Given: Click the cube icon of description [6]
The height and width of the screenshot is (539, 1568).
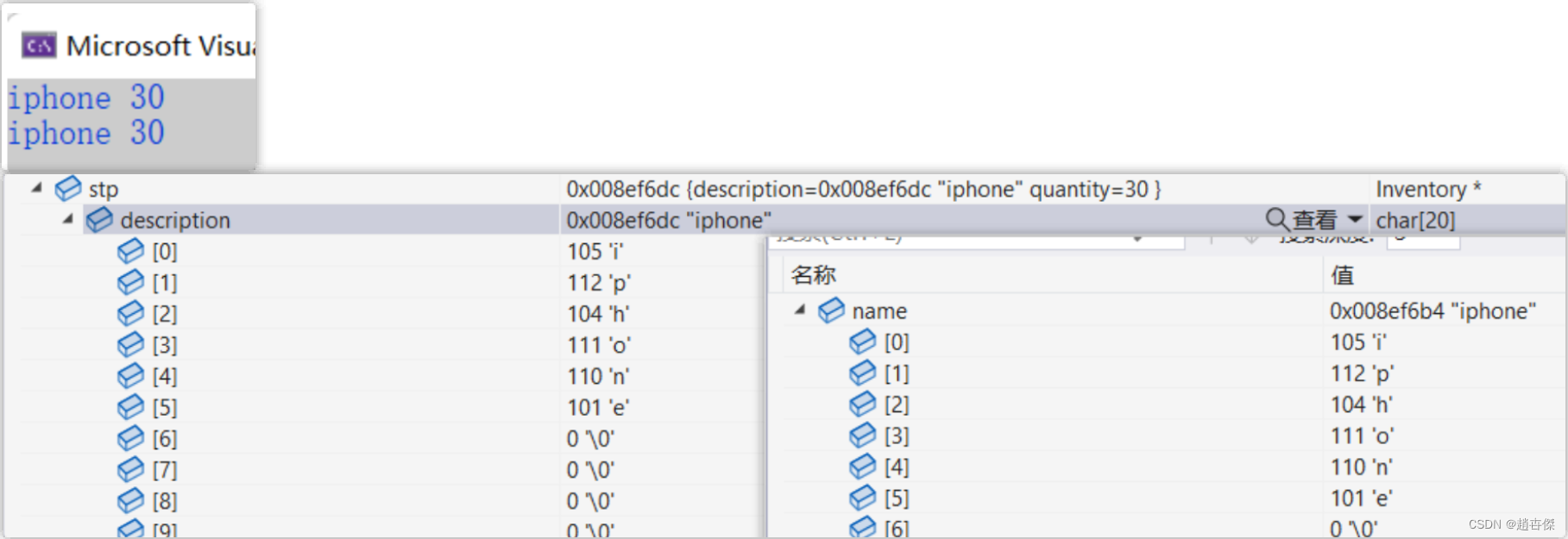Looking at the screenshot, I should (130, 438).
